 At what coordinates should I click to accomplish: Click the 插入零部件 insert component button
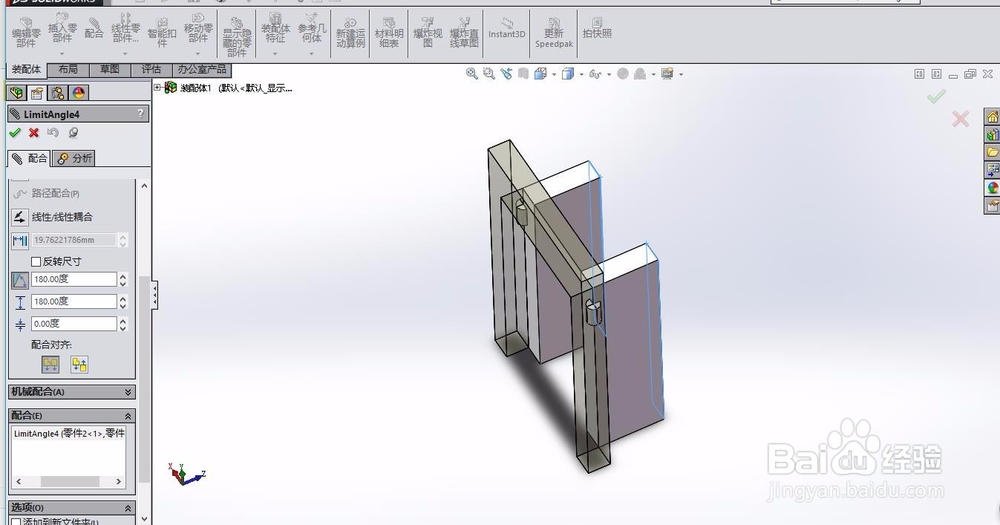click(x=62, y=31)
